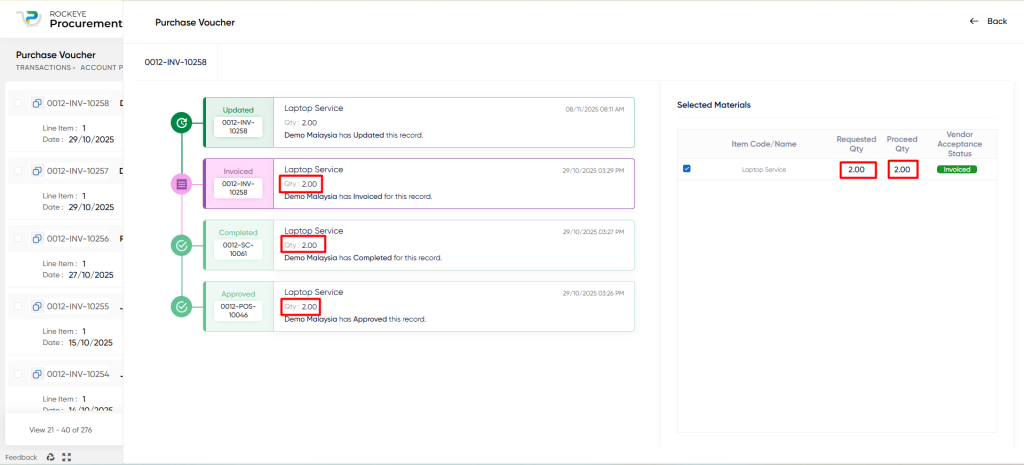Viewport: 1024px width, 465px height.
Task: Click the green Invoiced status badge
Action: pyautogui.click(x=956, y=170)
